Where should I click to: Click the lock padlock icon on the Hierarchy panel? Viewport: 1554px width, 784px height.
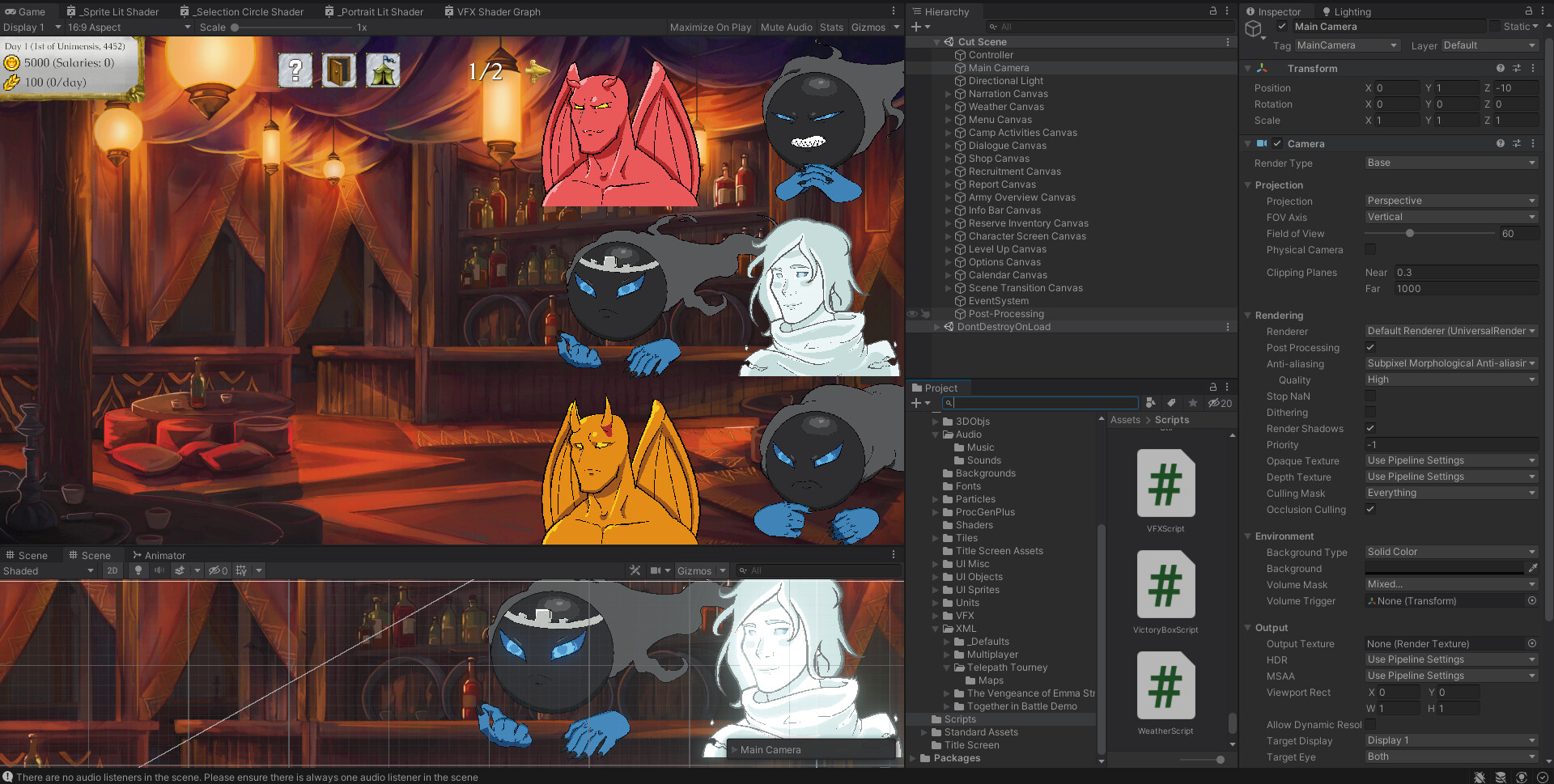[1212, 11]
